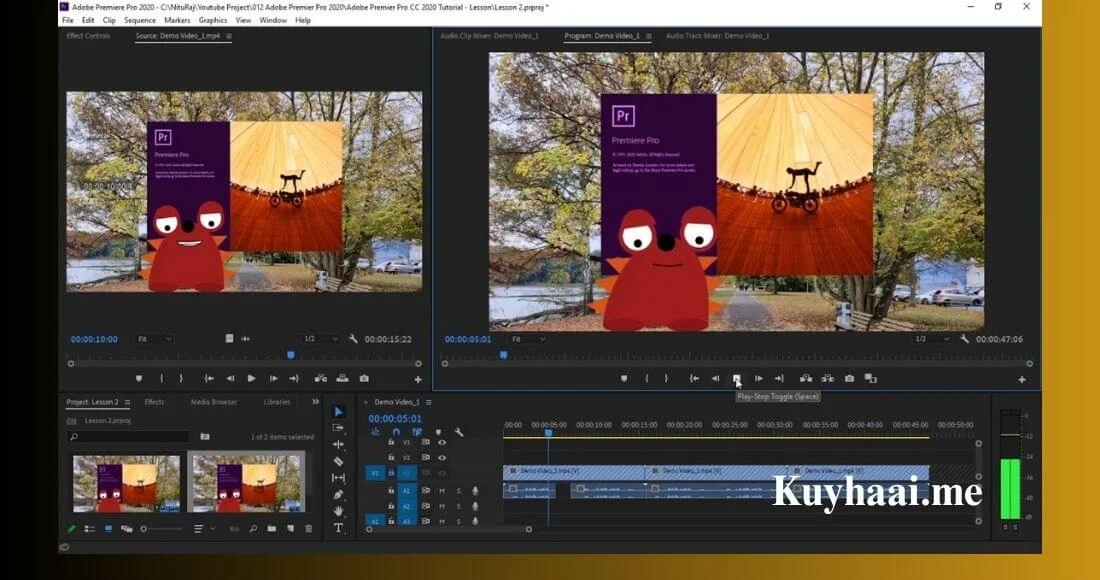Play the clip in Source monitor

click(x=251, y=379)
